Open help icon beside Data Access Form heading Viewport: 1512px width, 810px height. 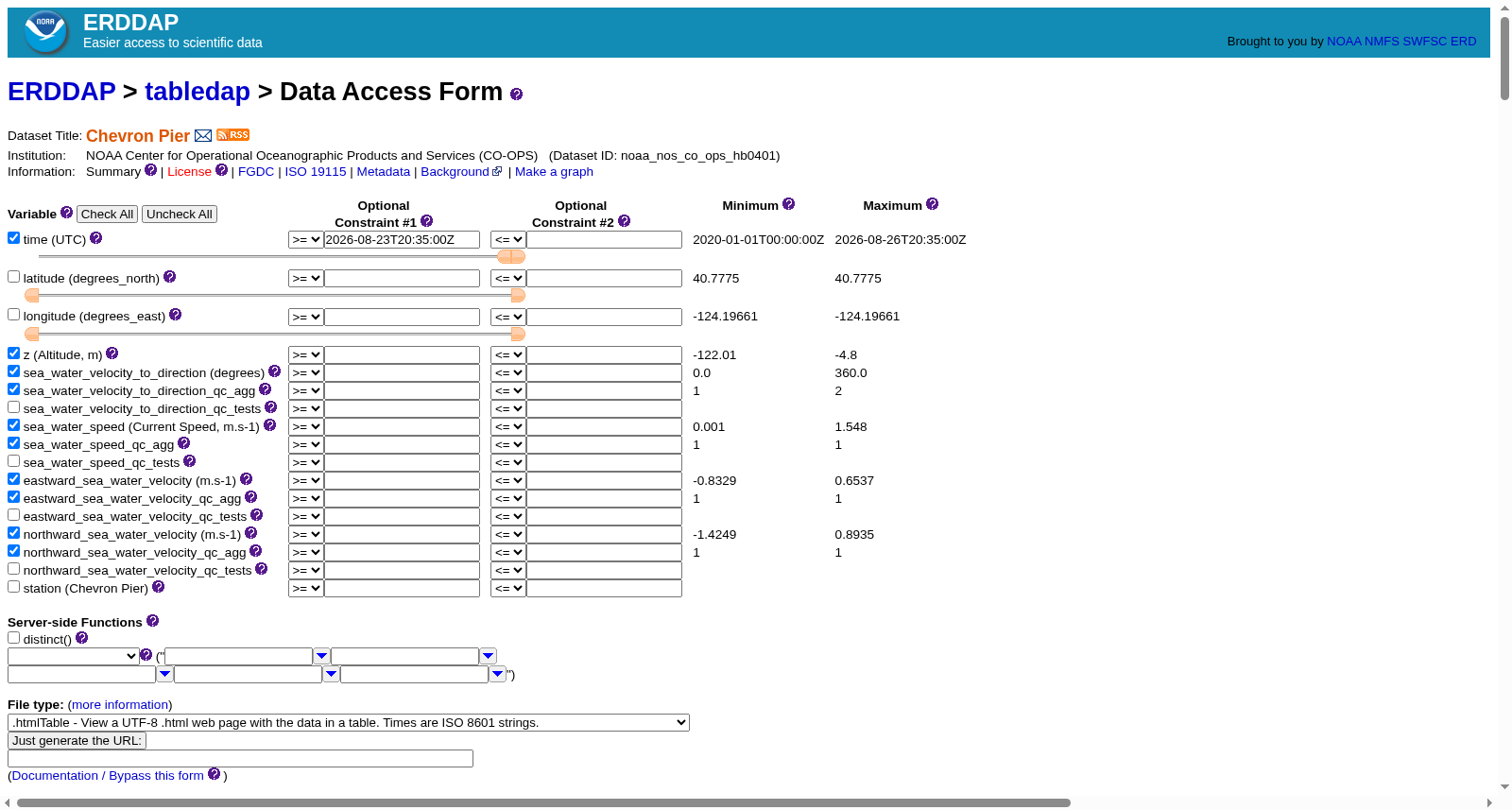pos(516,94)
